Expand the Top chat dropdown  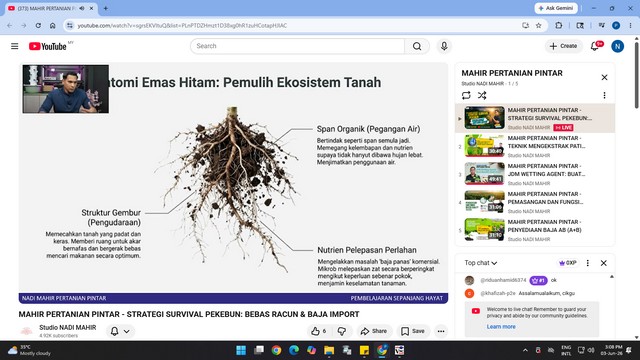pos(480,263)
